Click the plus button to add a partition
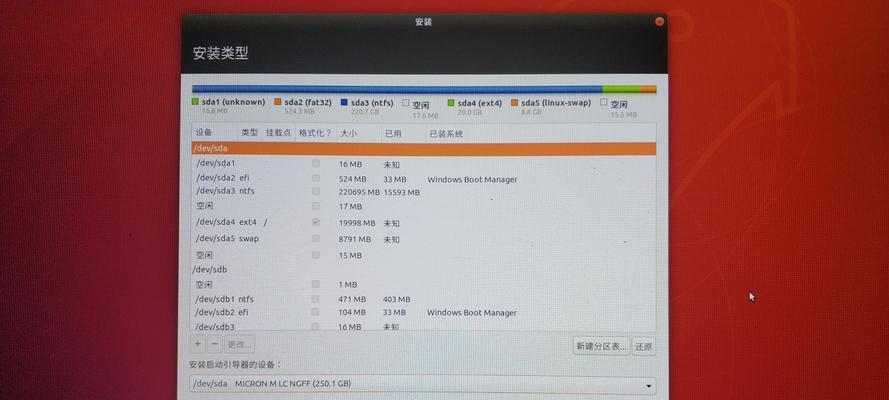The width and height of the screenshot is (889, 400). [198, 344]
